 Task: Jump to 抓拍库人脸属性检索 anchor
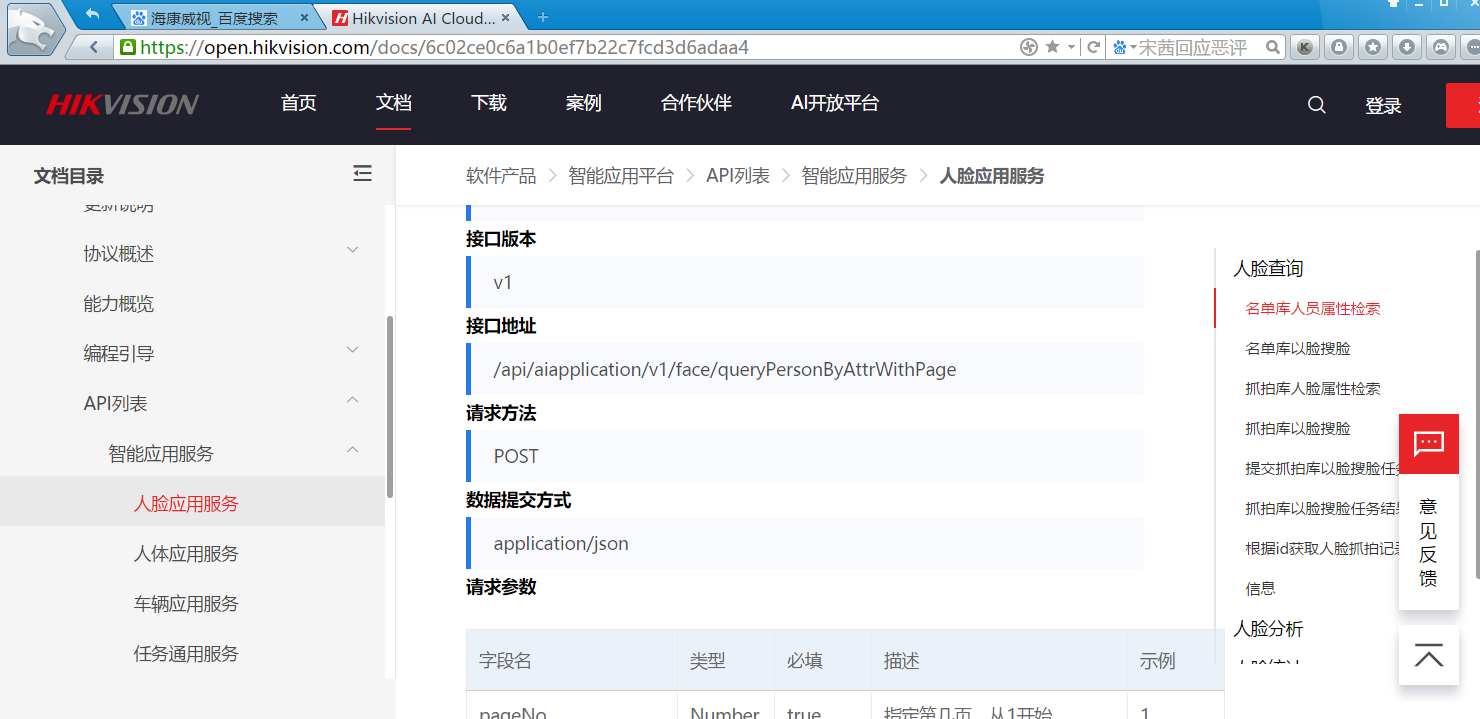tap(1312, 389)
